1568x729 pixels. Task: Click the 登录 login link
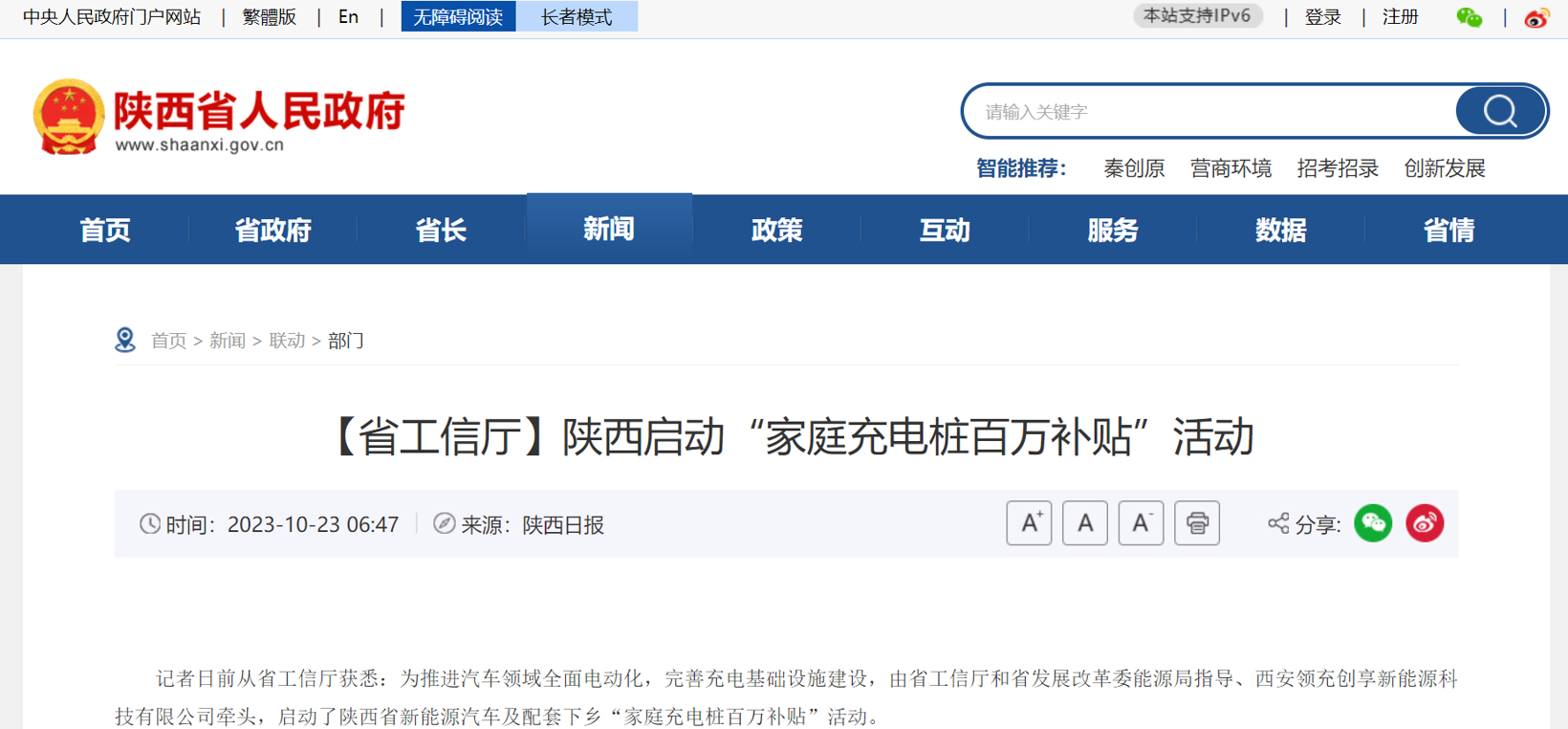click(x=1323, y=17)
